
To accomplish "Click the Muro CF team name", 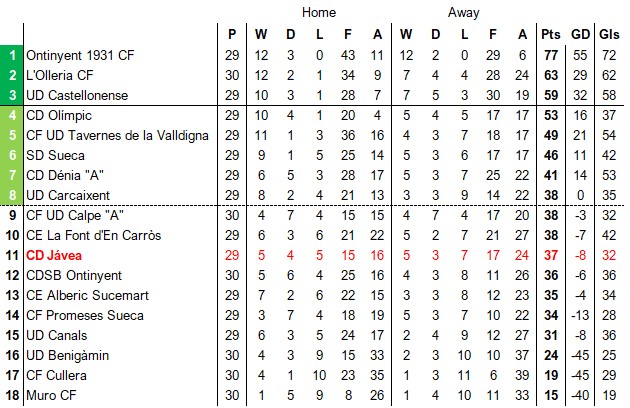I will (x=50, y=395).
